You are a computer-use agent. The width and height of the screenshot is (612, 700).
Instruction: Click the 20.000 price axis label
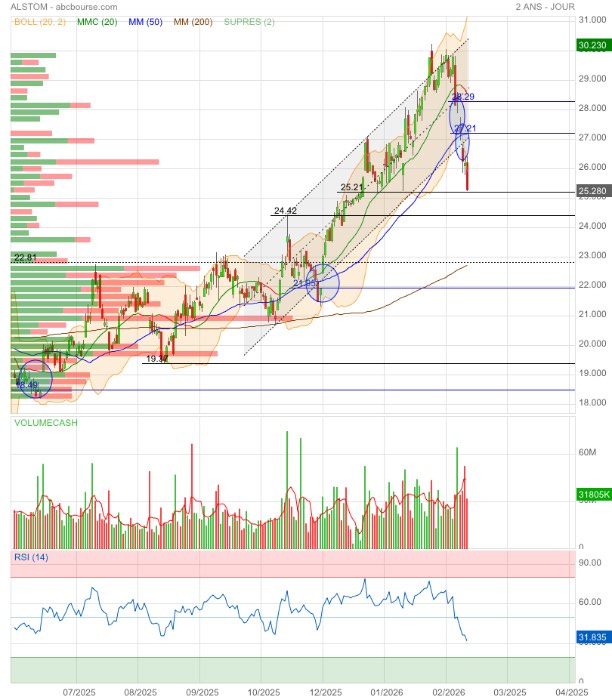(x=592, y=344)
